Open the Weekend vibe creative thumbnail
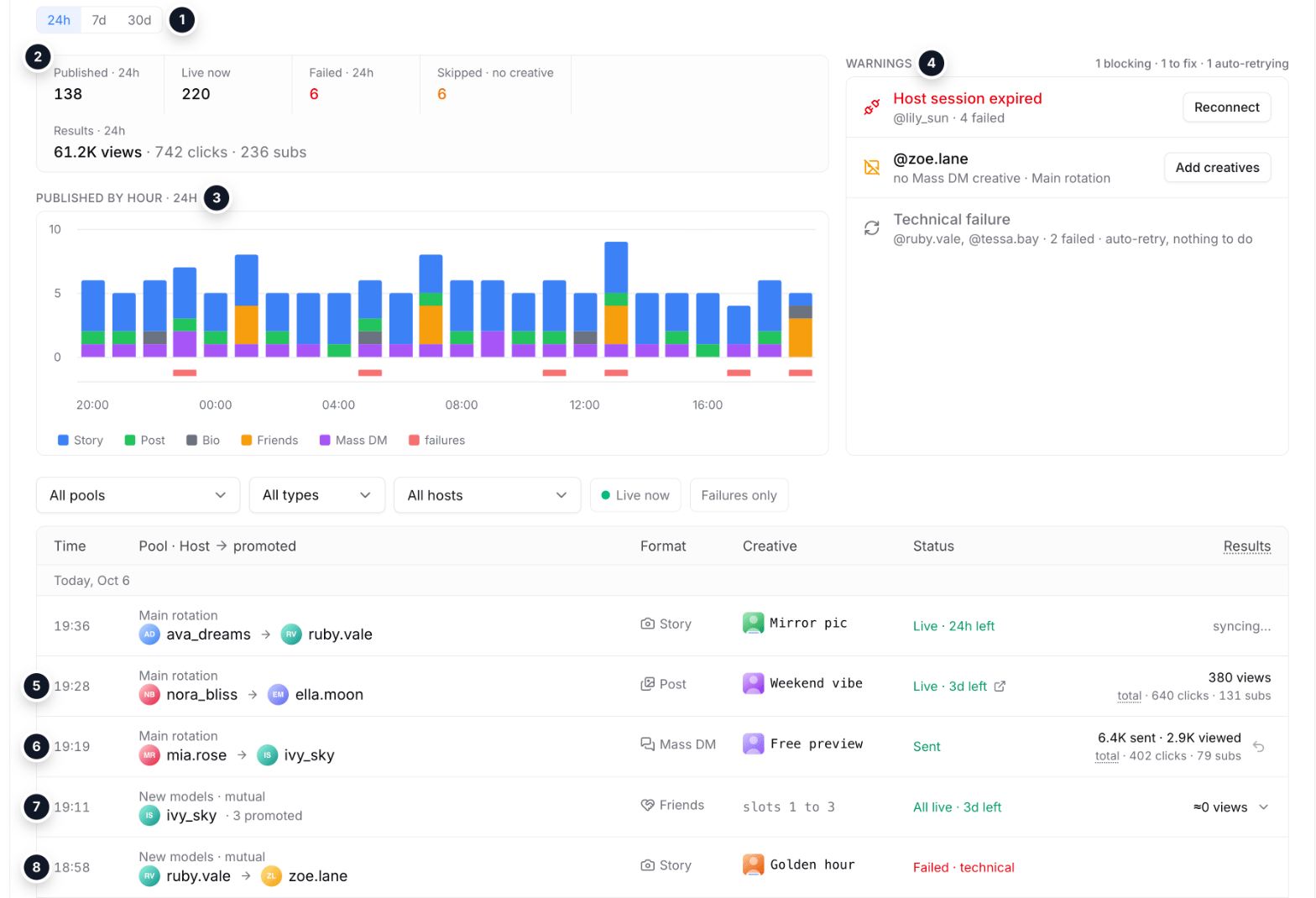 coord(753,684)
